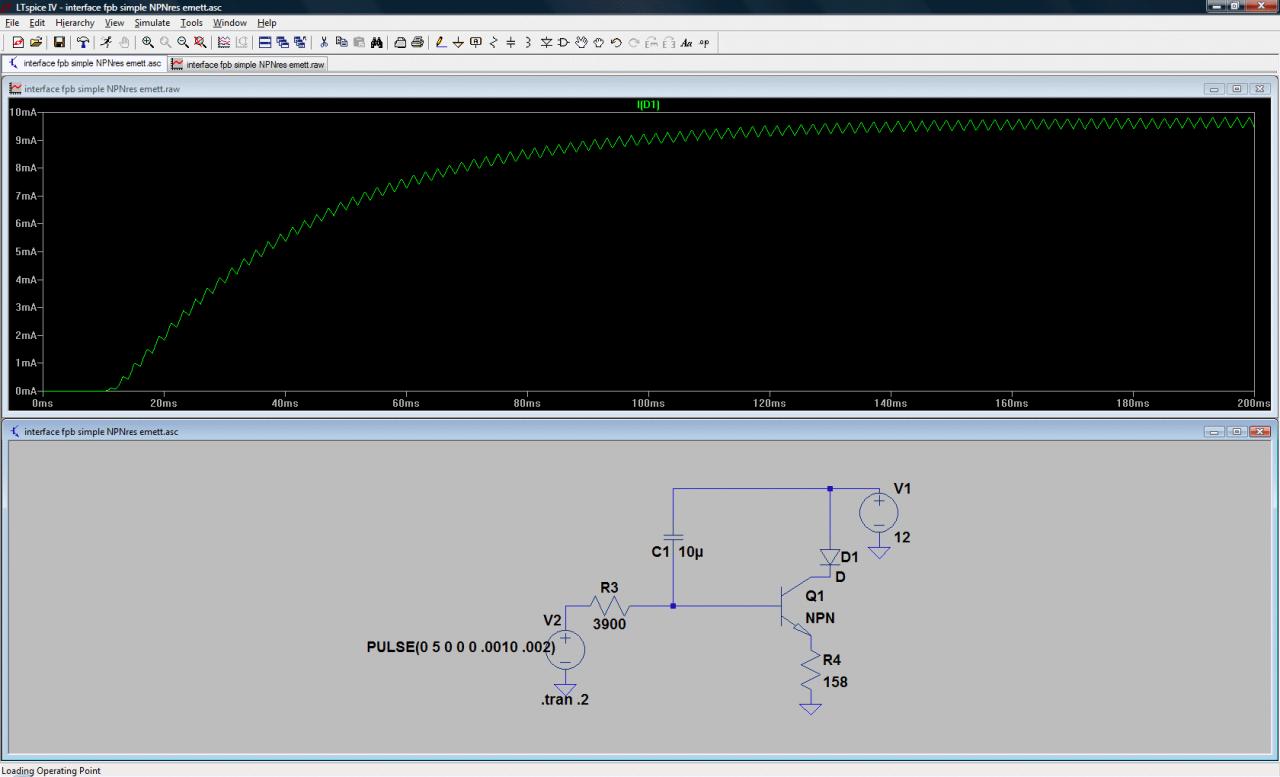Image resolution: width=1280 pixels, height=777 pixels.
Task: Place a Ground symbol from the toolbar
Action: [x=458, y=42]
